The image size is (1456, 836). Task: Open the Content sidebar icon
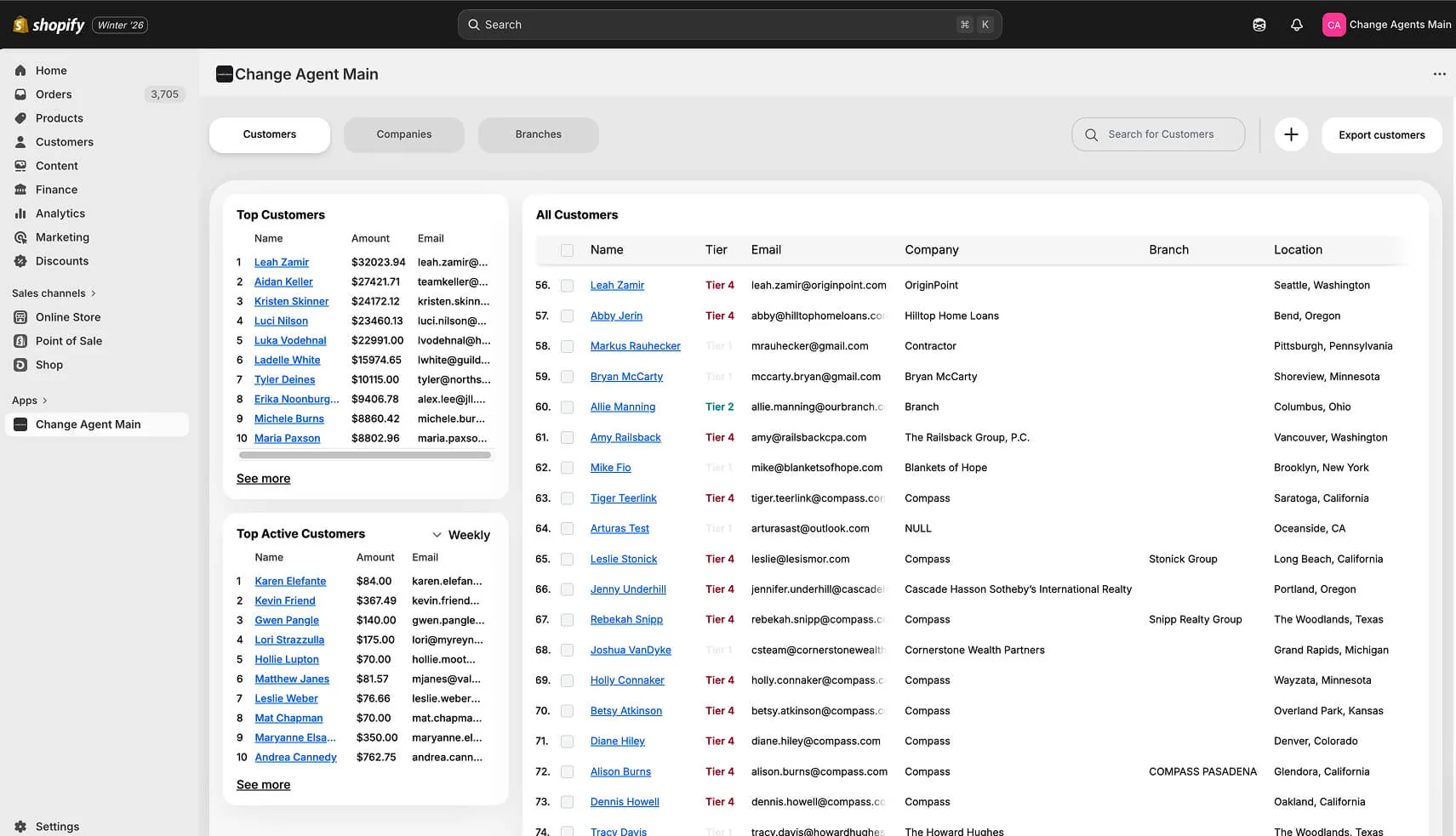(20, 166)
